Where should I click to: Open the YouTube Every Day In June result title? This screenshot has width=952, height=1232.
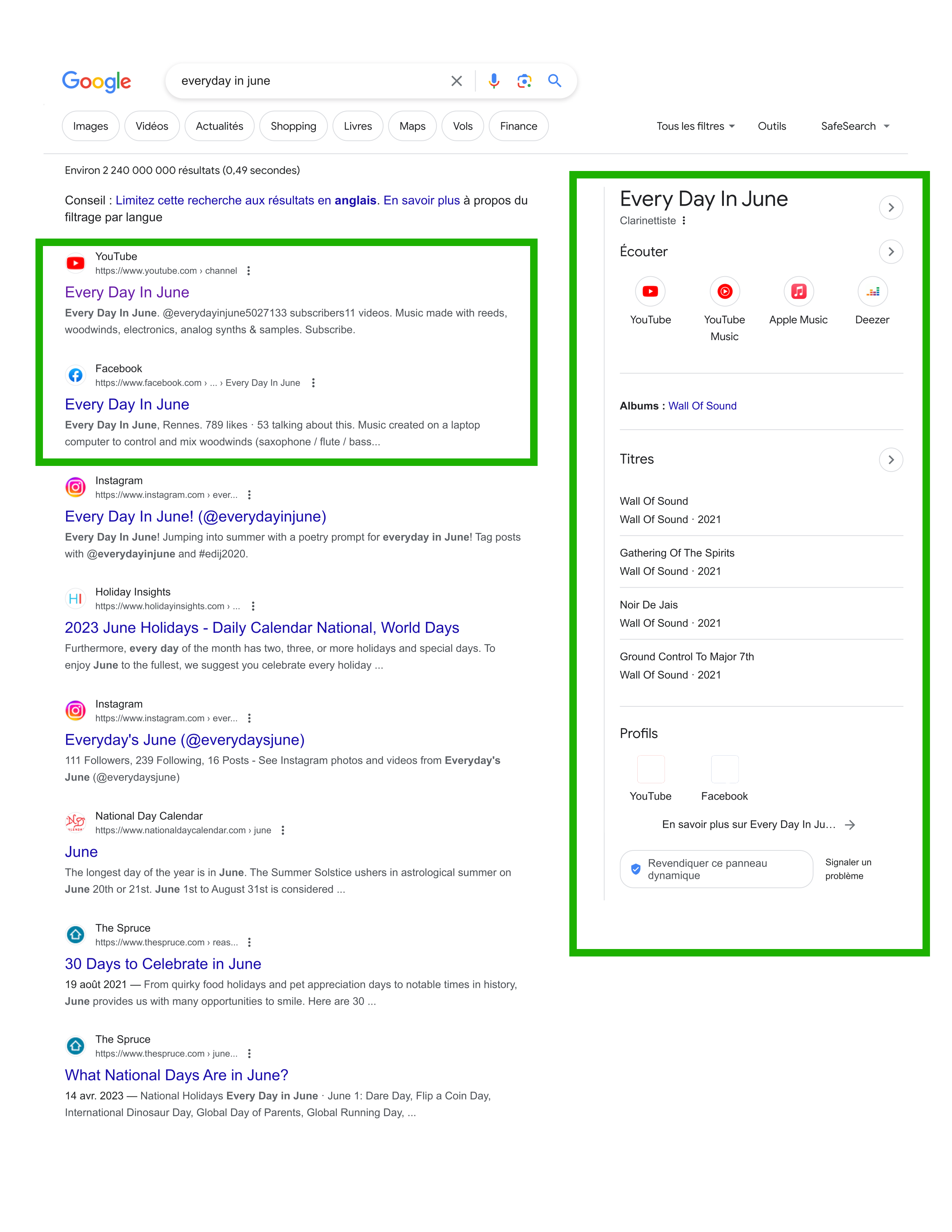(127, 292)
